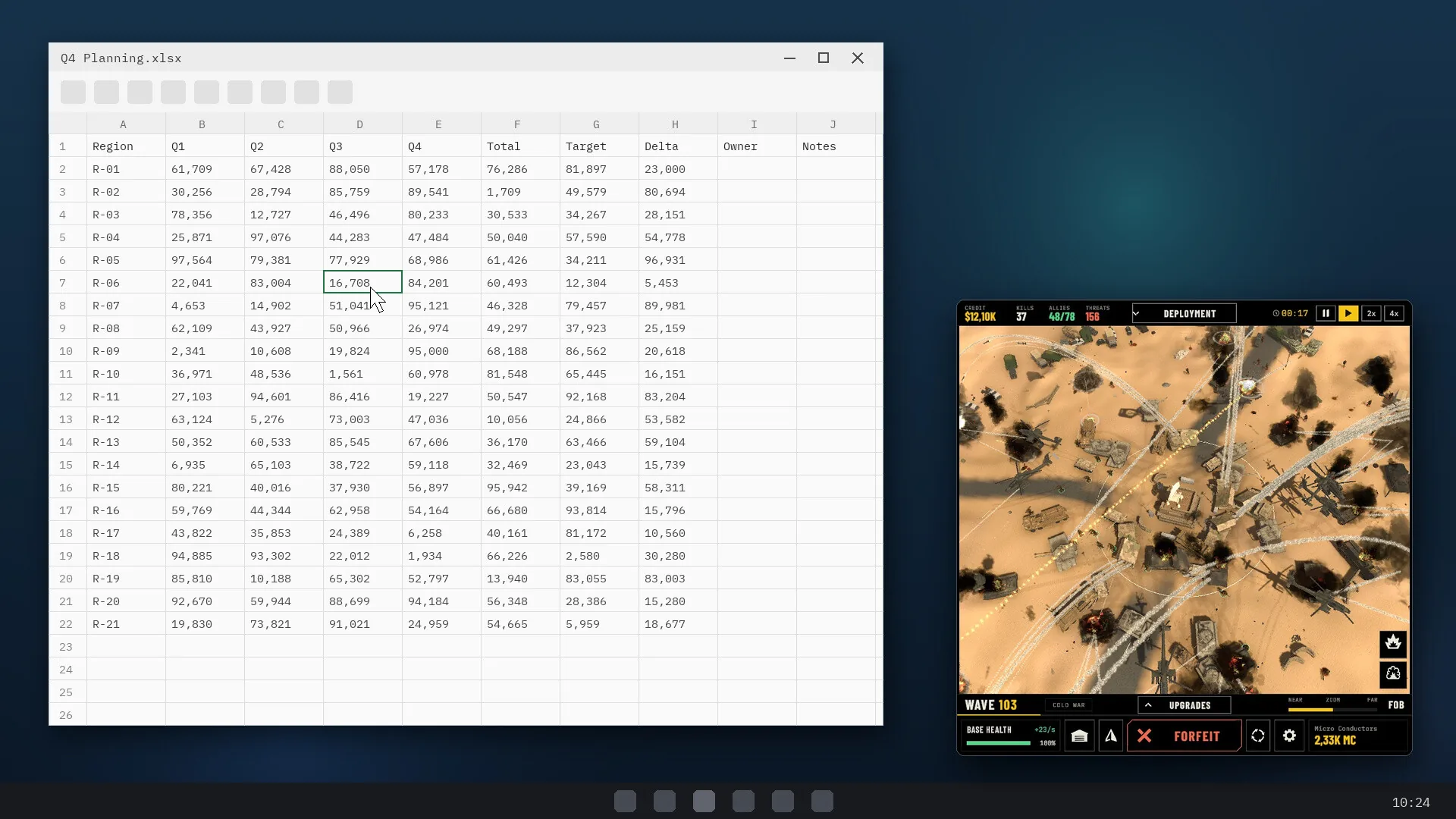
Task: Click the navigation arrow icon beside the garage
Action: pyautogui.click(x=1111, y=736)
